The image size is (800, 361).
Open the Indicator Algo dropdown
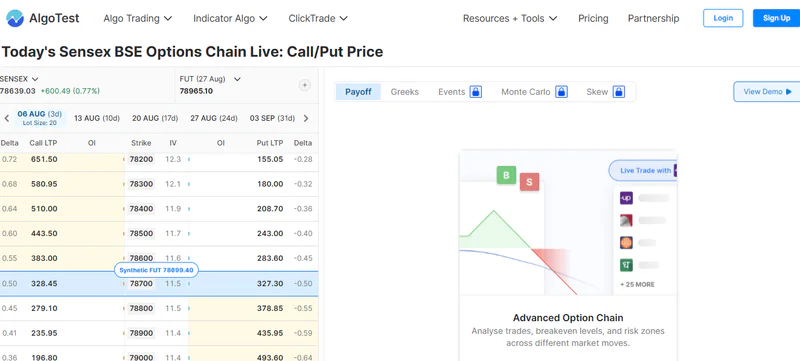pos(230,18)
